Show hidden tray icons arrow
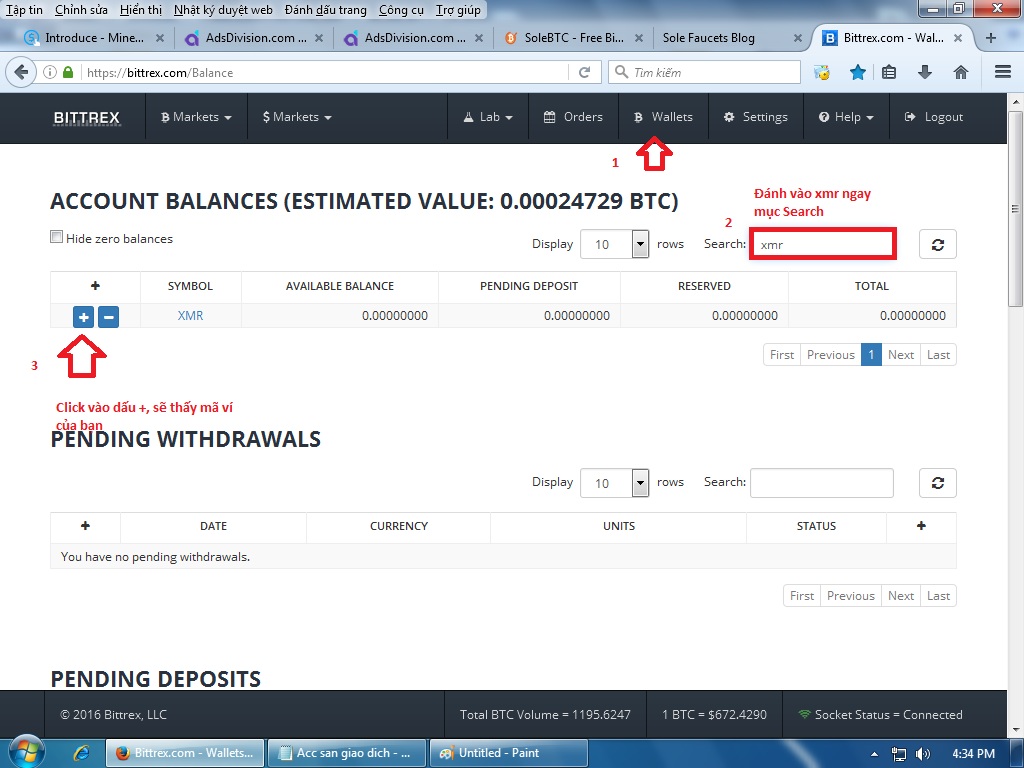 click(x=874, y=754)
